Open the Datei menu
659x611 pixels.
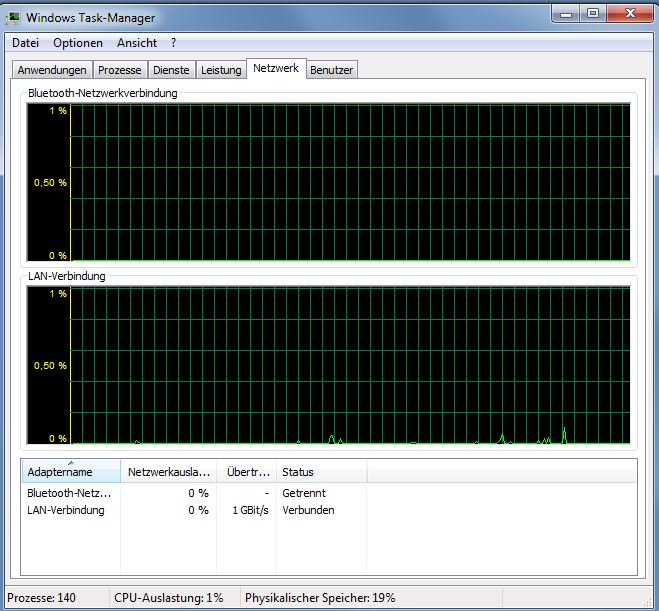pyautogui.click(x=25, y=43)
